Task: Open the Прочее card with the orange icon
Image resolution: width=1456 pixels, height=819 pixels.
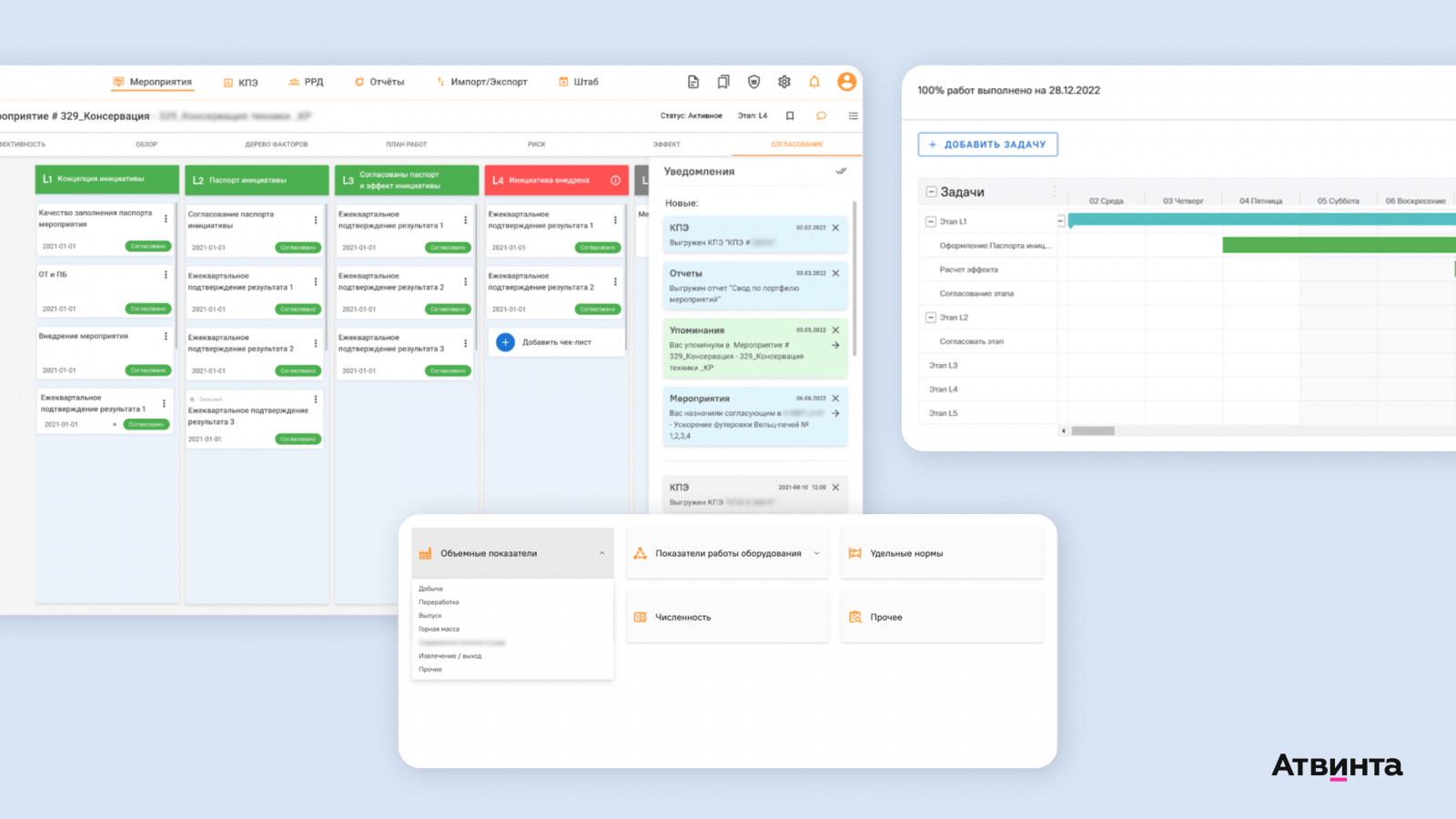Action: 943,617
